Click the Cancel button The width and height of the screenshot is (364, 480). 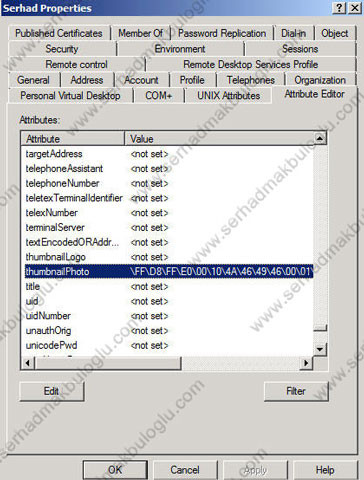tap(185, 470)
